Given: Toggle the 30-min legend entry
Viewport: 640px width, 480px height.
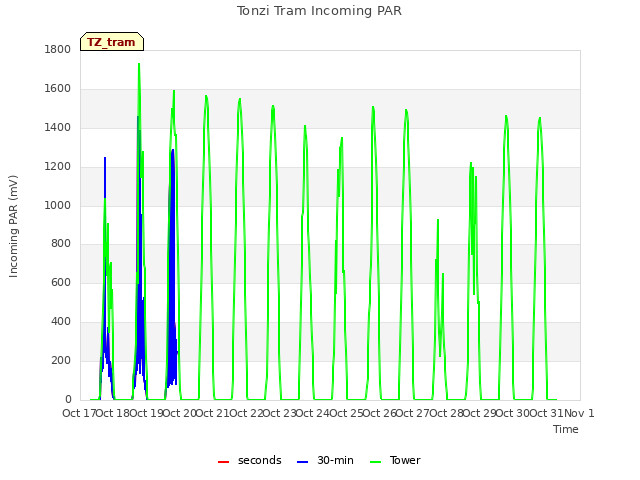Looking at the screenshot, I should [325, 460].
